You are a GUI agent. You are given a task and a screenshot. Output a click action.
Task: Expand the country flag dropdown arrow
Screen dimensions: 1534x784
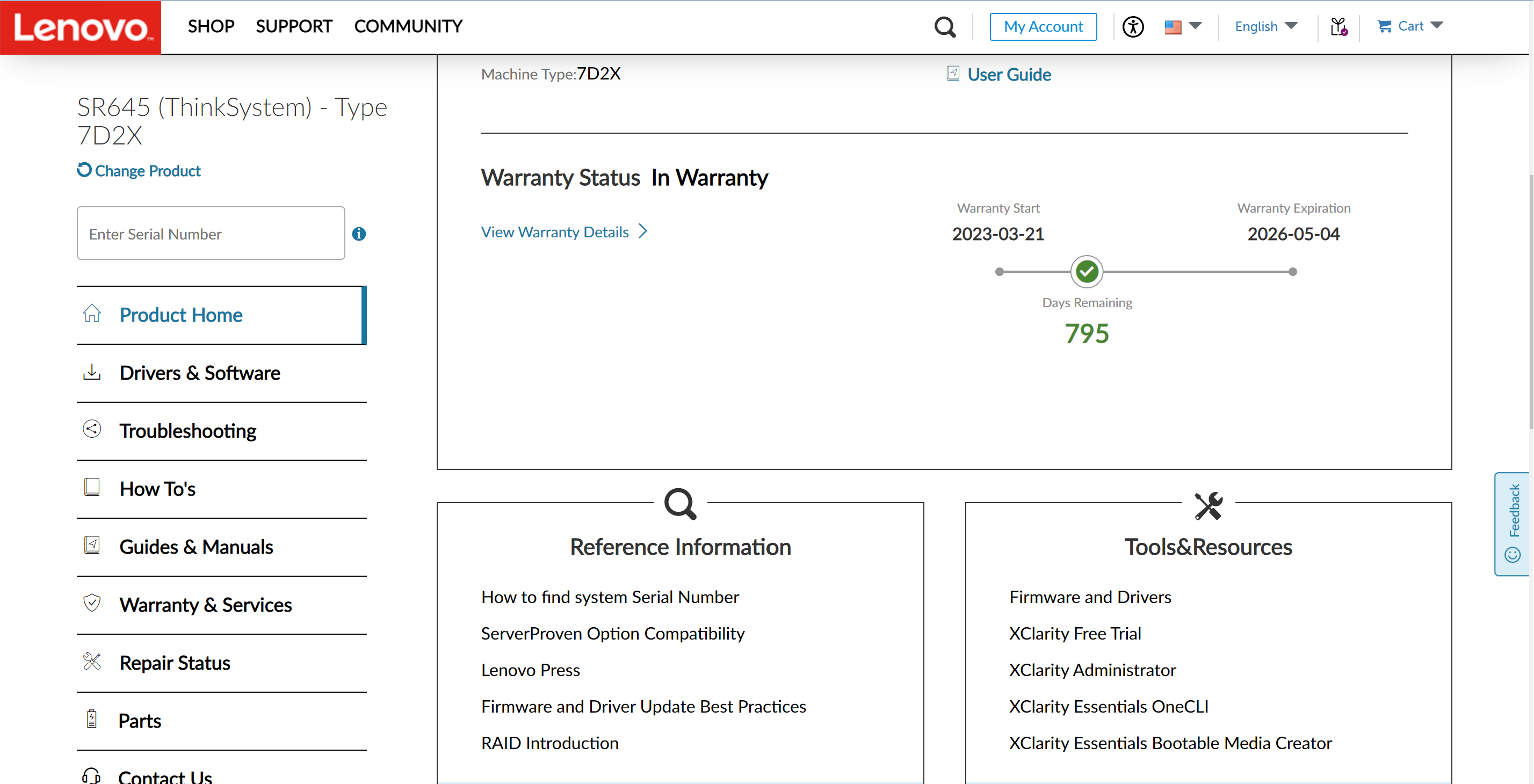coord(1195,26)
